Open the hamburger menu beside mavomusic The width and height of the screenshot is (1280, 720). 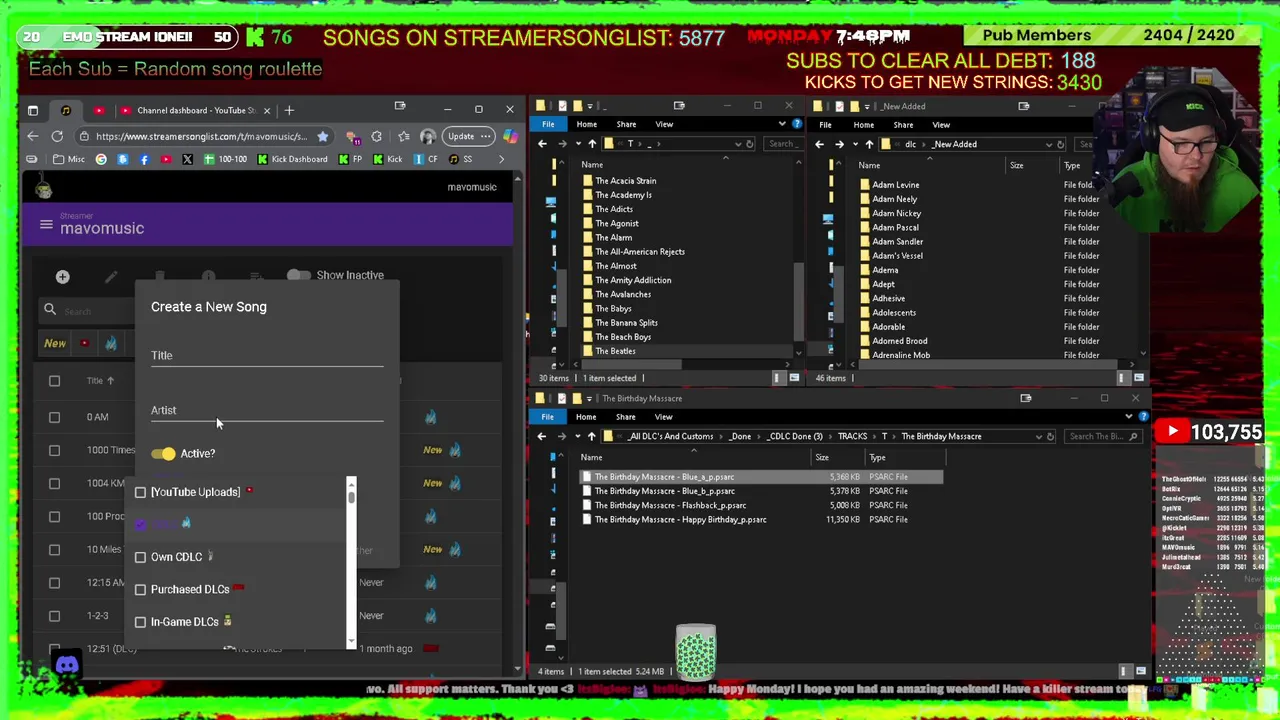coord(46,224)
